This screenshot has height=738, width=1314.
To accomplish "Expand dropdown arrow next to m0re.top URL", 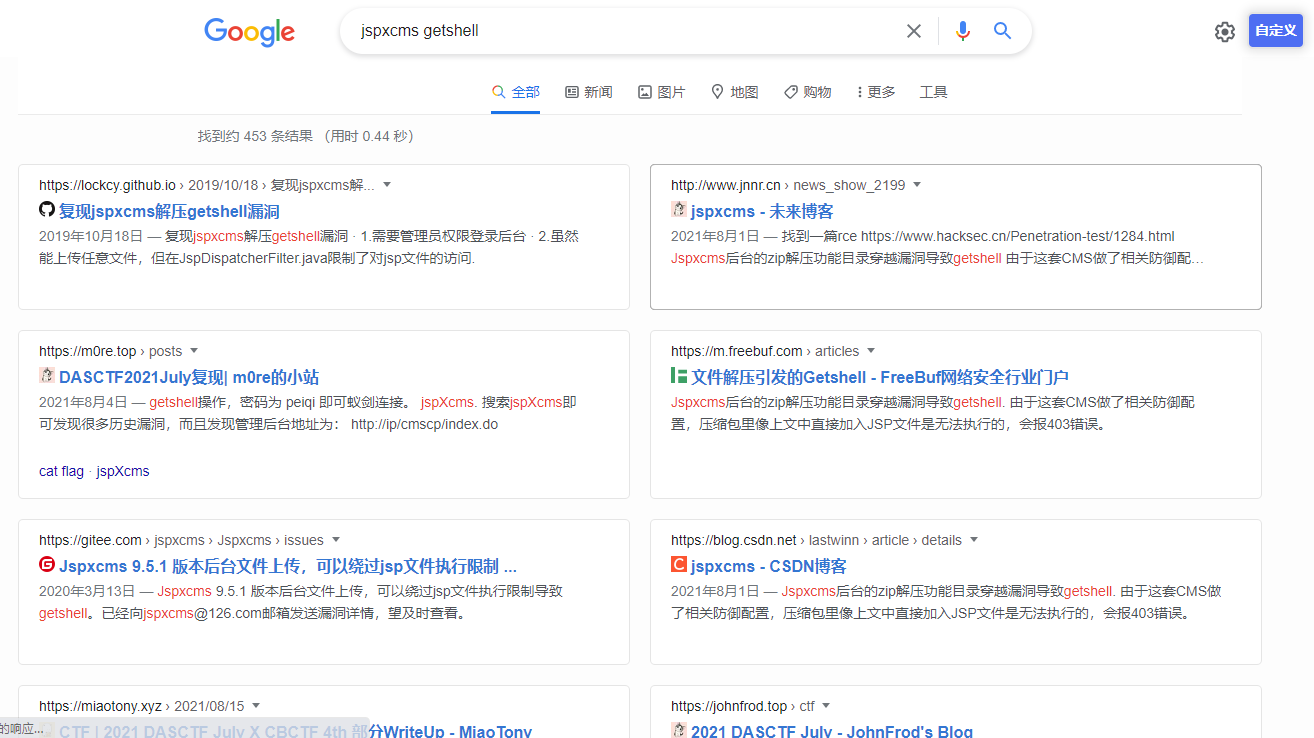I will tap(194, 351).
